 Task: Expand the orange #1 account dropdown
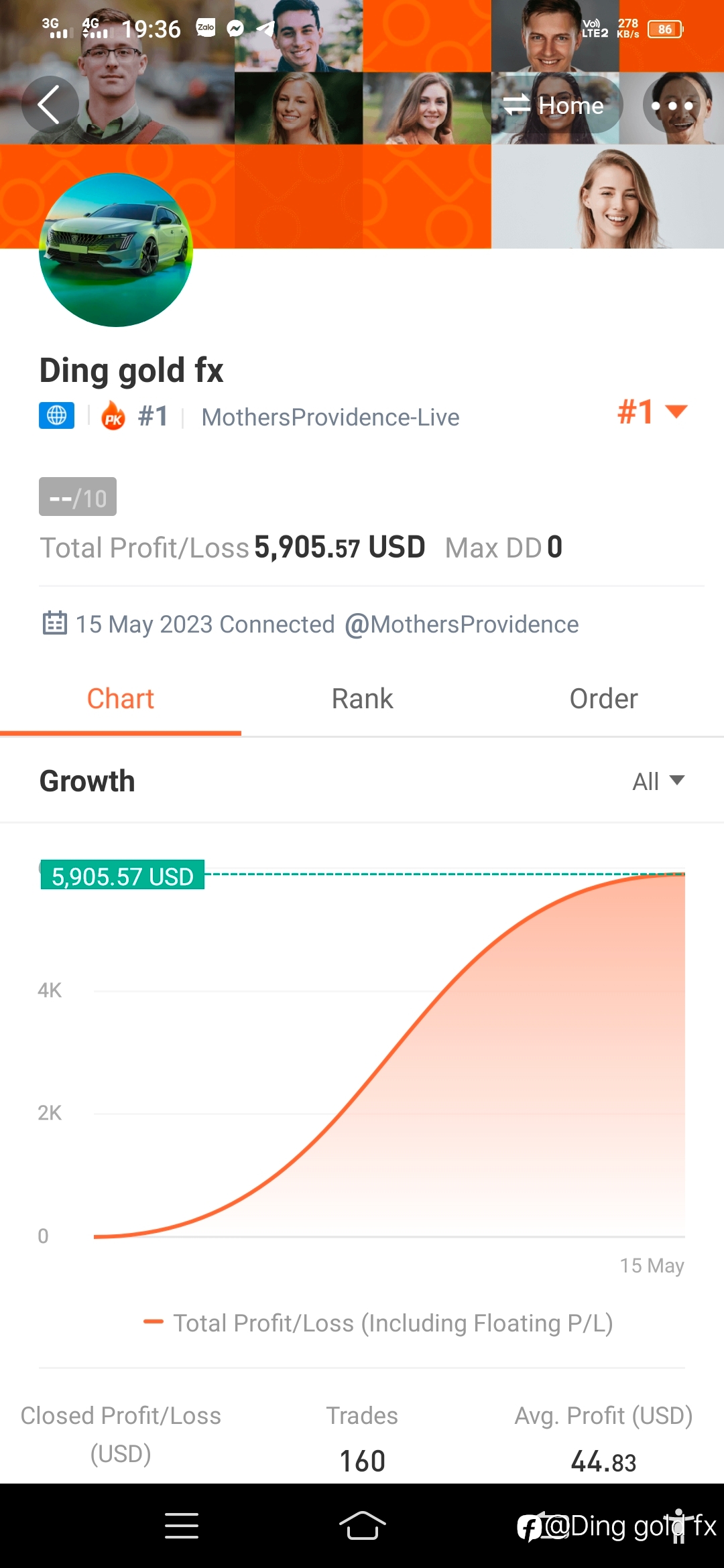[x=652, y=411]
